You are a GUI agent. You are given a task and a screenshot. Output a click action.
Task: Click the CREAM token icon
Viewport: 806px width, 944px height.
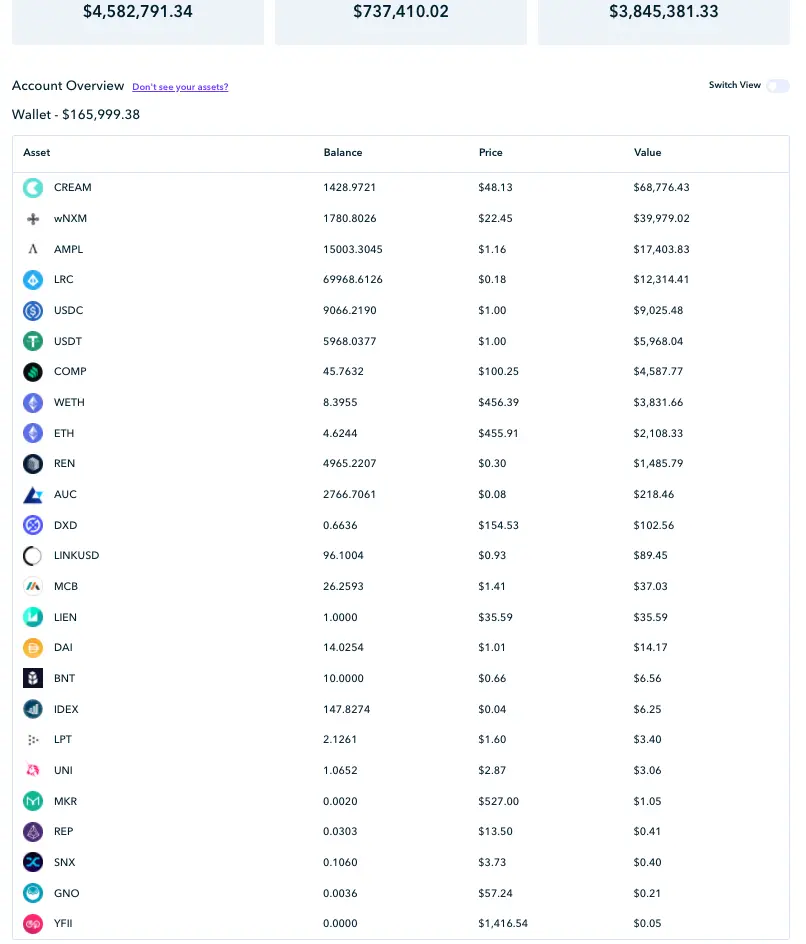pyautogui.click(x=33, y=188)
